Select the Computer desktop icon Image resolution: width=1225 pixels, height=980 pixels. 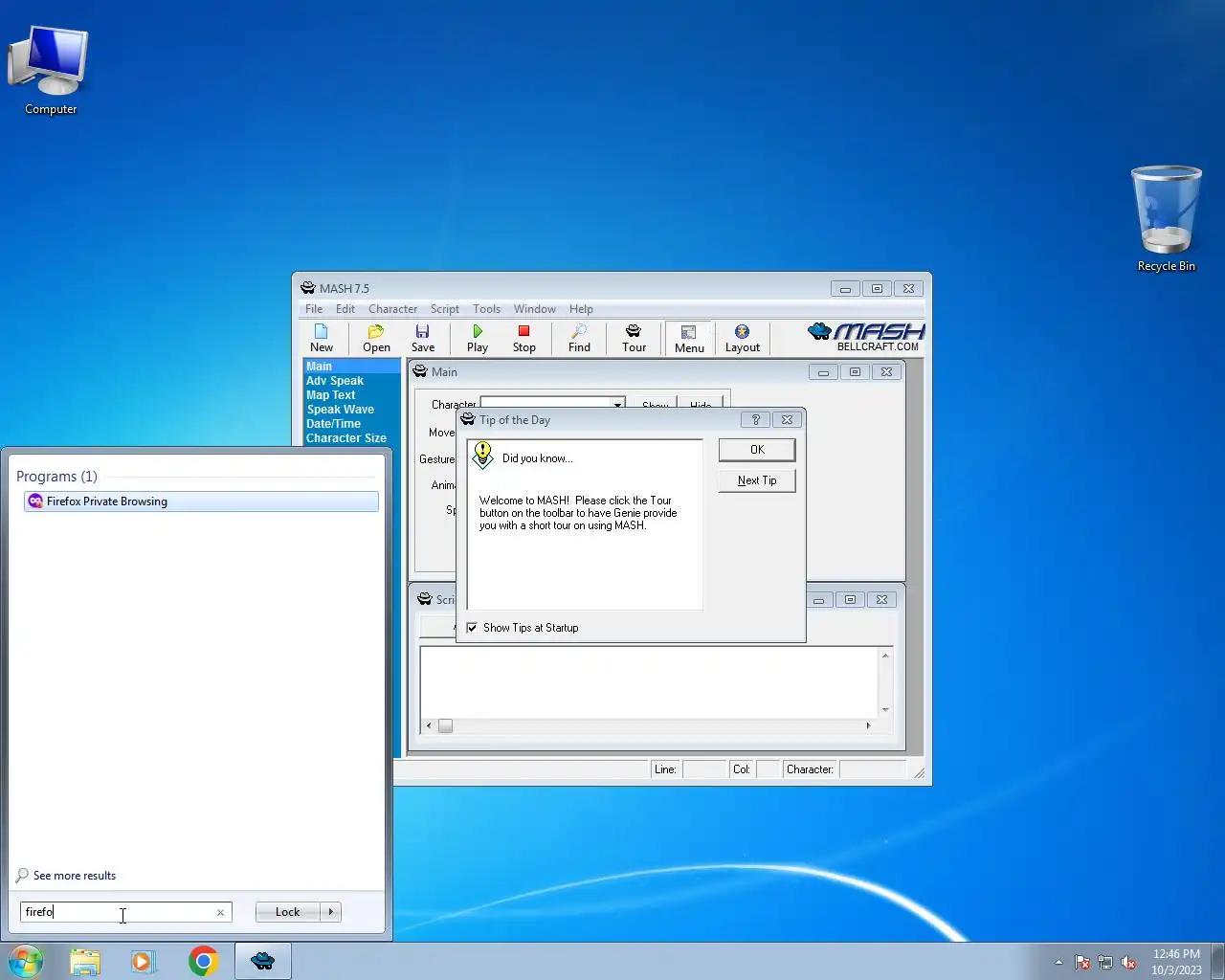pyautogui.click(x=50, y=70)
